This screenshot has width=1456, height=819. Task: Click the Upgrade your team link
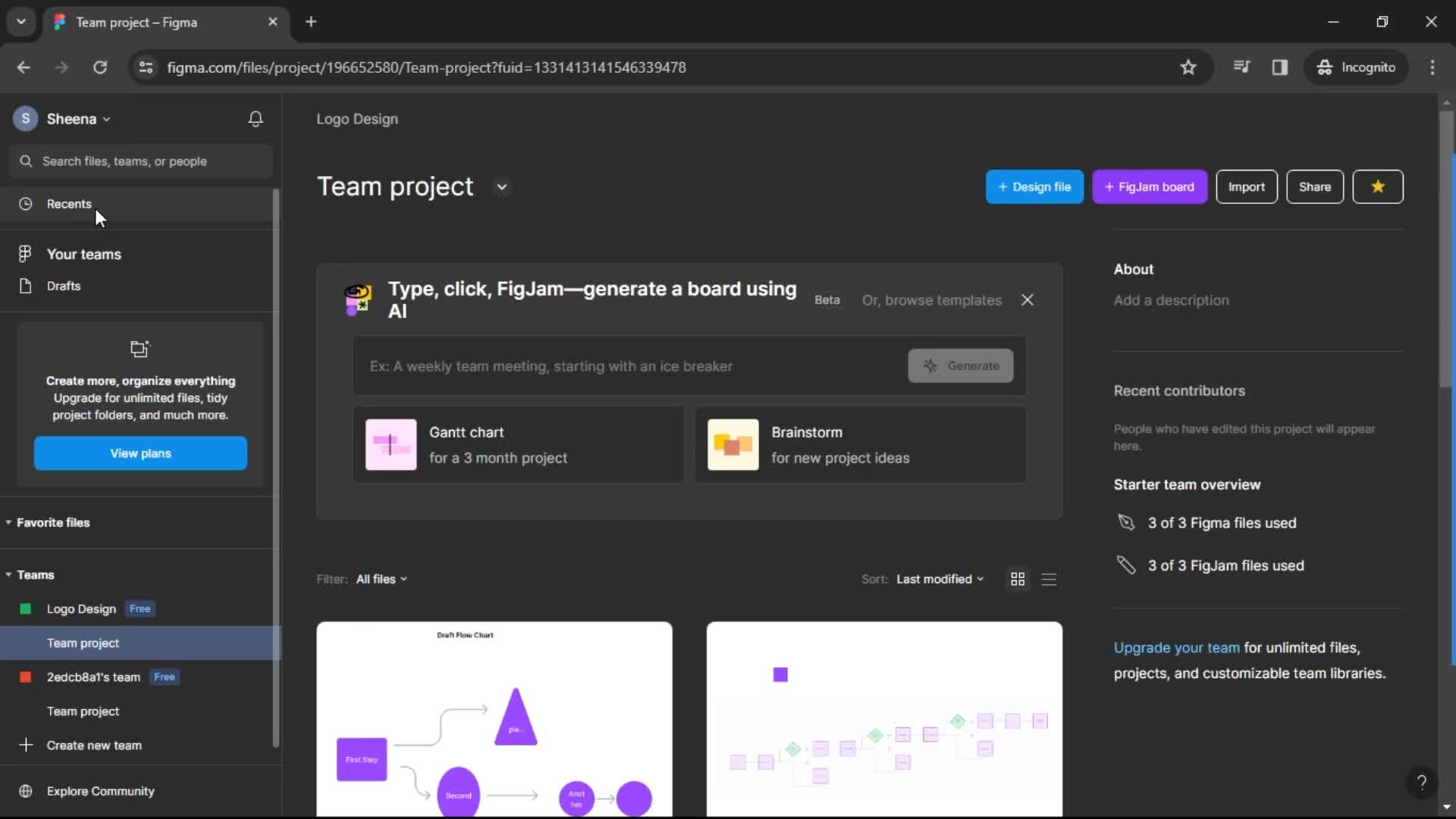pyautogui.click(x=1177, y=648)
